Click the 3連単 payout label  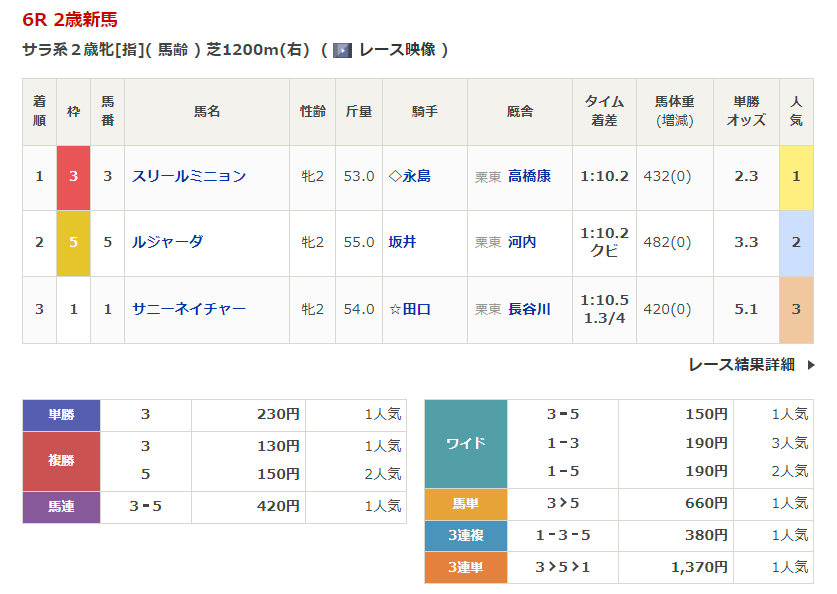pyautogui.click(x=465, y=567)
